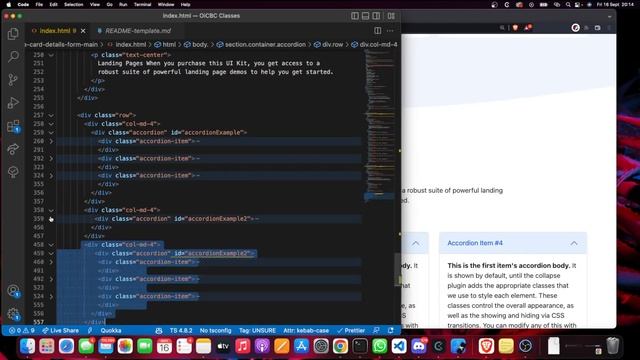Open Customize Layout button in title bar

pyautogui.click(x=391, y=16)
